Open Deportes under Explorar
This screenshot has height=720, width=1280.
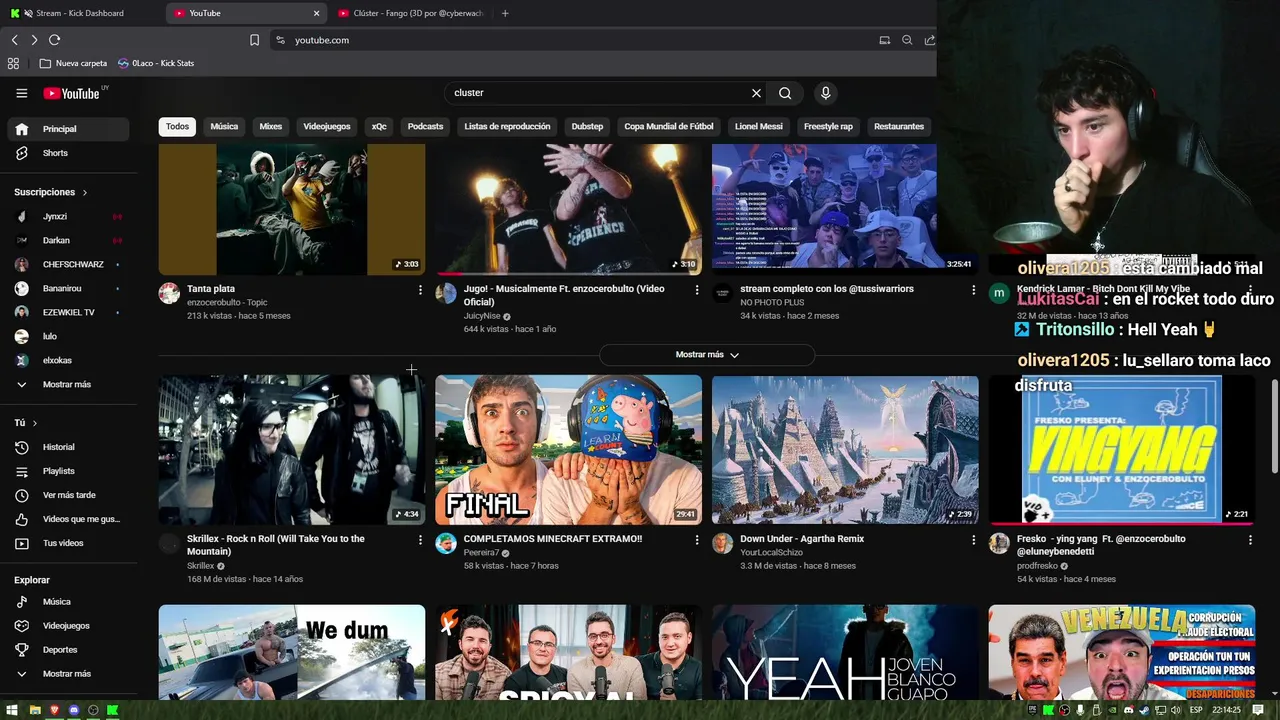point(68,650)
